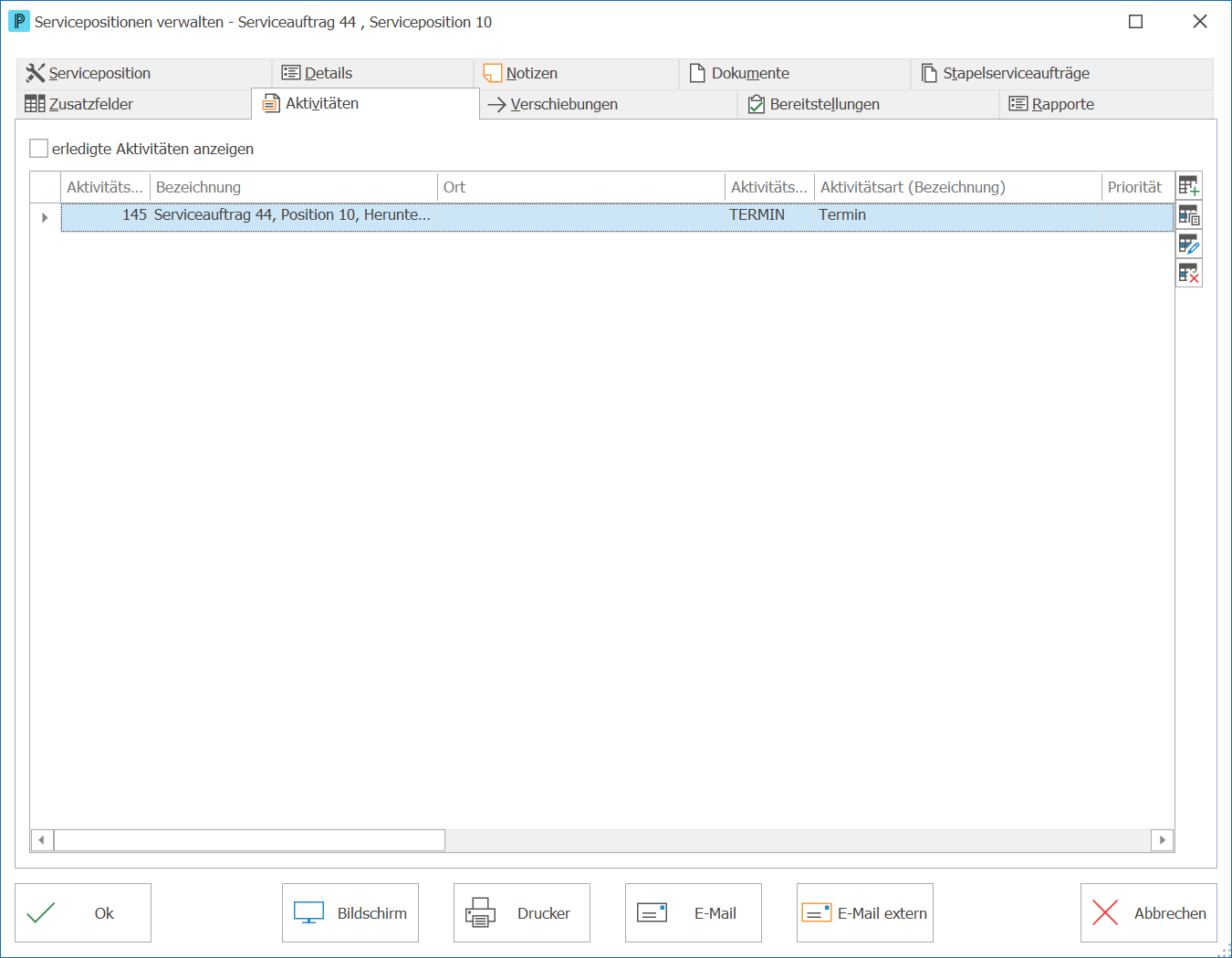Select the Aktivitäten tab
The height and width of the screenshot is (958, 1232).
coord(365,104)
